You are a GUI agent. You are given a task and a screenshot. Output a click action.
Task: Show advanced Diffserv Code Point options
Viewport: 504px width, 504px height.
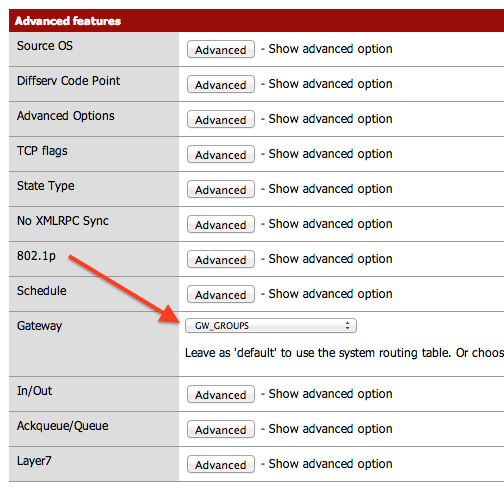(221, 84)
